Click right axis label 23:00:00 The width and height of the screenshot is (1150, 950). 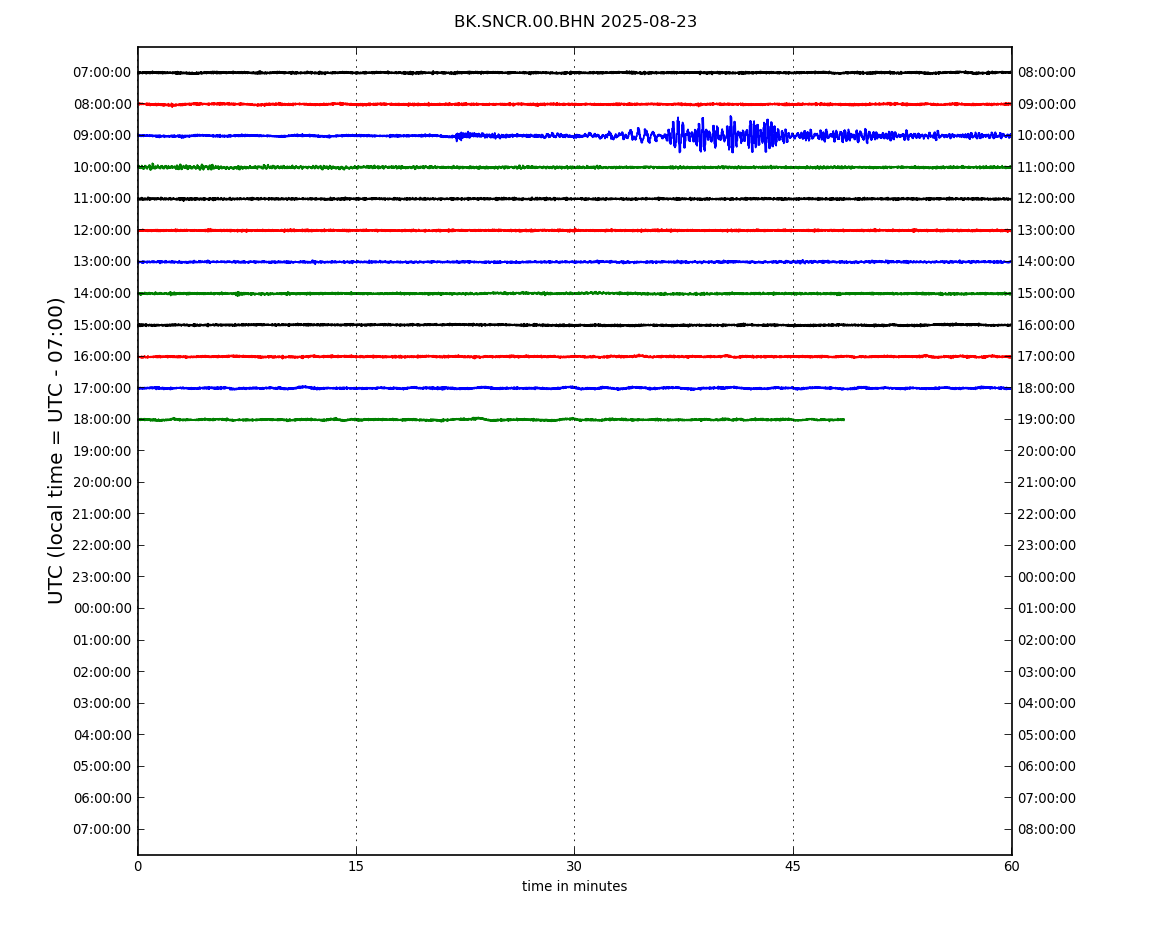(x=1047, y=546)
